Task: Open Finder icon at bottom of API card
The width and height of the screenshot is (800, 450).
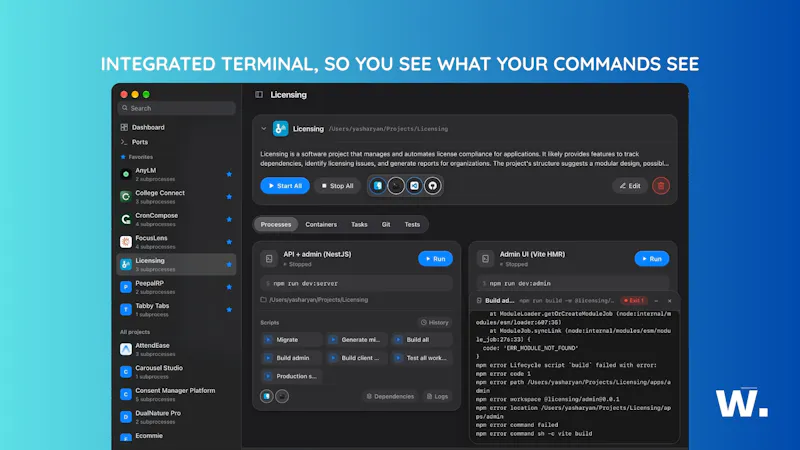Action: coord(266,396)
